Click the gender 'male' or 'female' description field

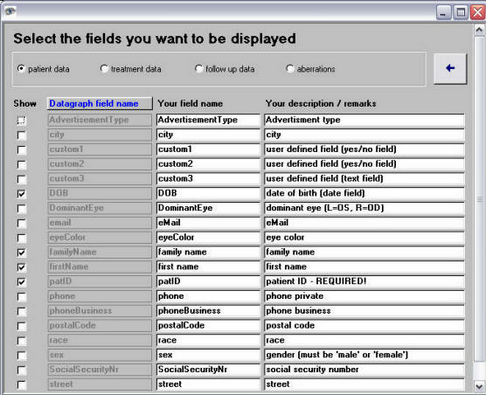(x=364, y=355)
